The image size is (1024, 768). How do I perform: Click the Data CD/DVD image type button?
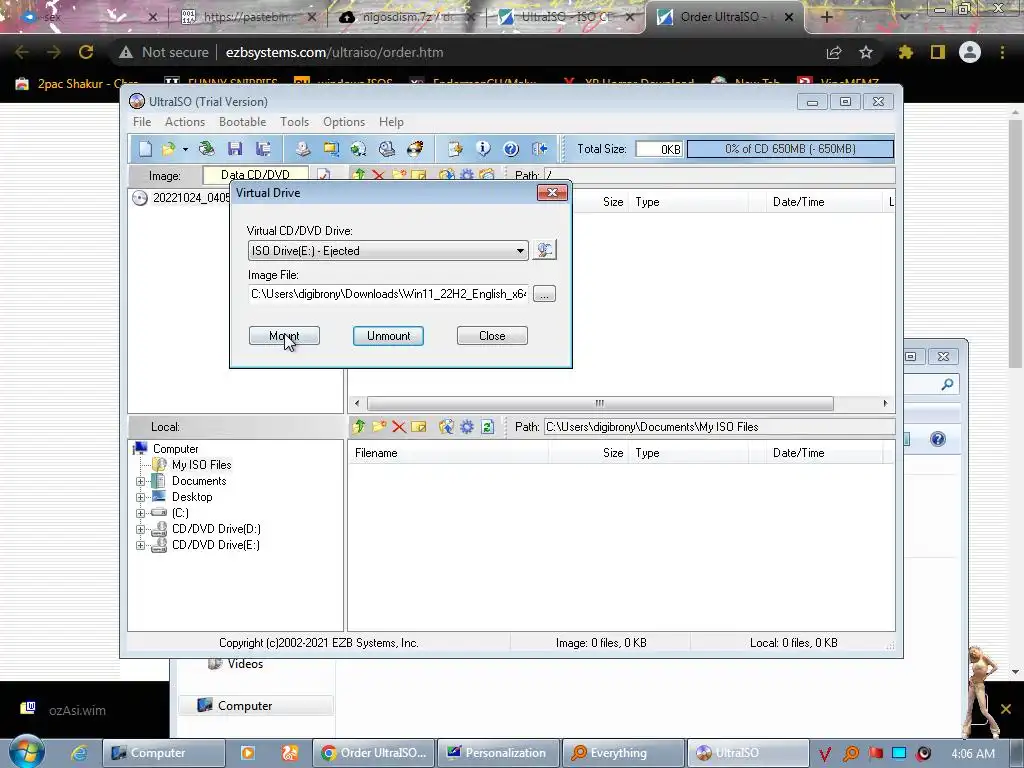[x=255, y=175]
